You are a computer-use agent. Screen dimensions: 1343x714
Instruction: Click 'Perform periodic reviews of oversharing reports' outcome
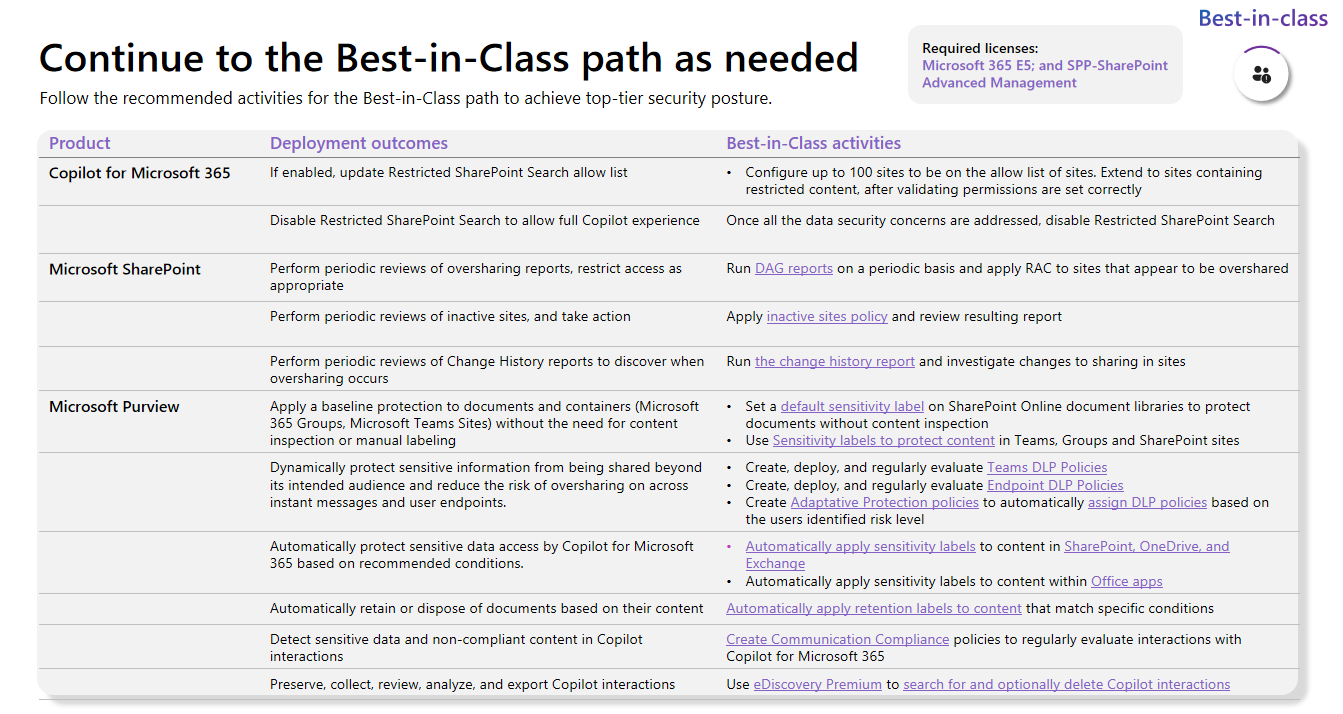tap(476, 277)
